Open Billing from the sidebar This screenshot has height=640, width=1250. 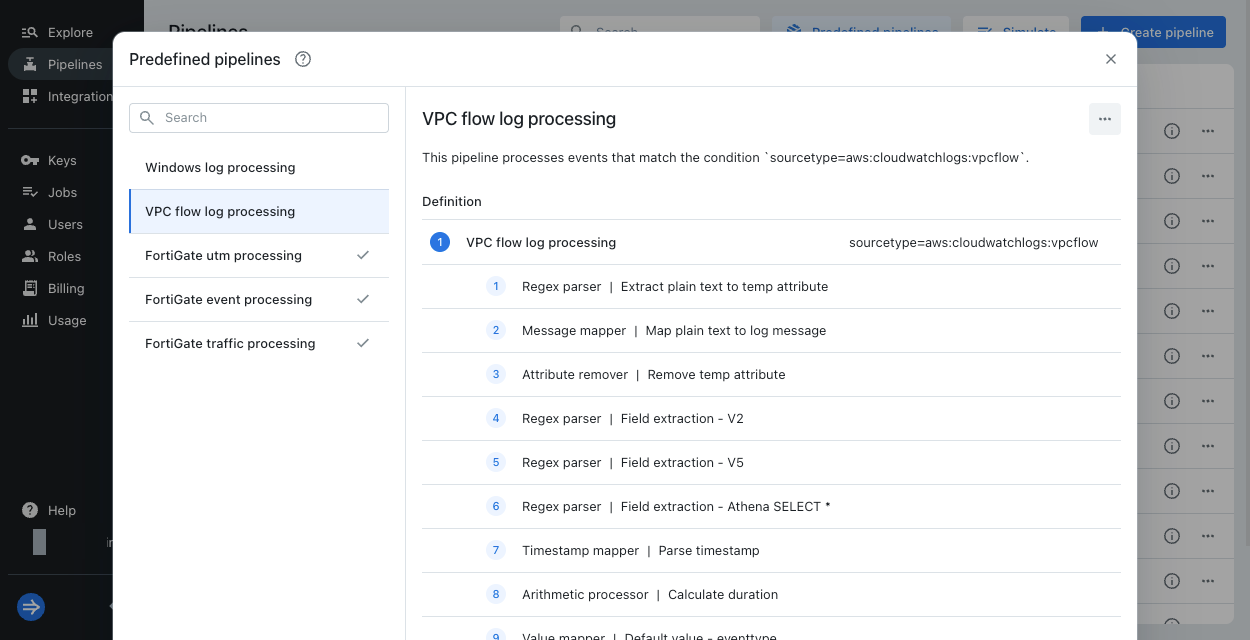point(30,288)
